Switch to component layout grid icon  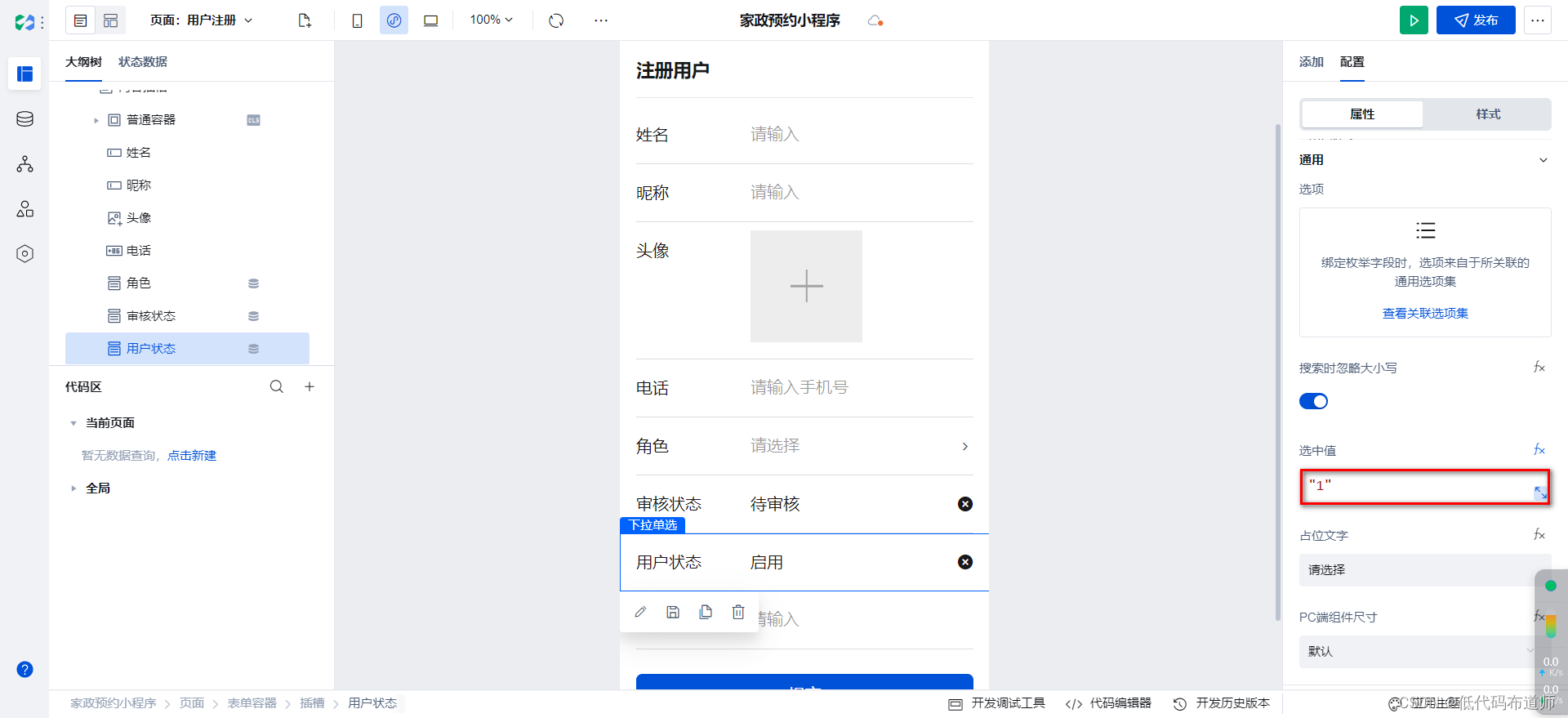point(111,20)
